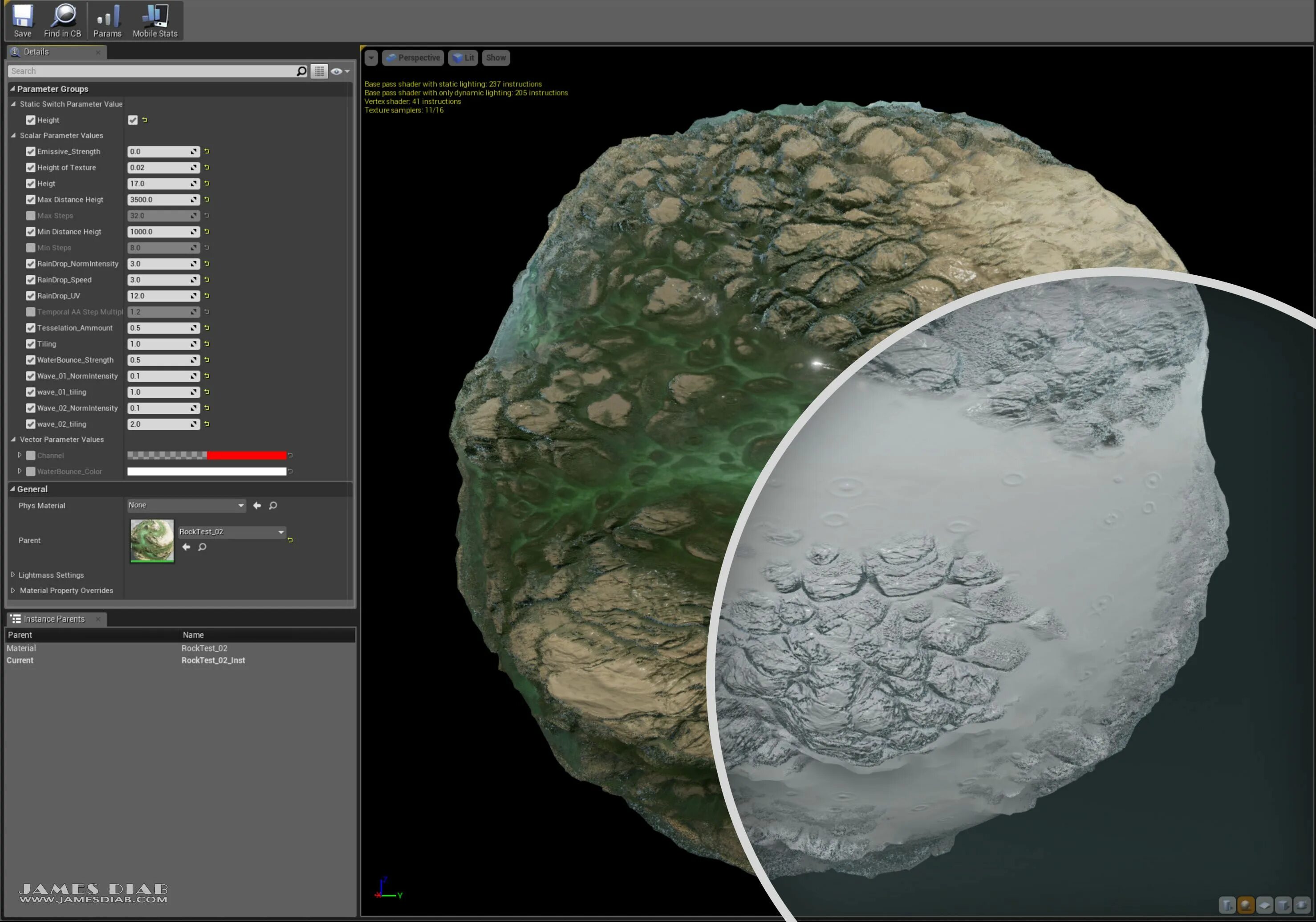Click the Perspective viewport button

[413, 57]
